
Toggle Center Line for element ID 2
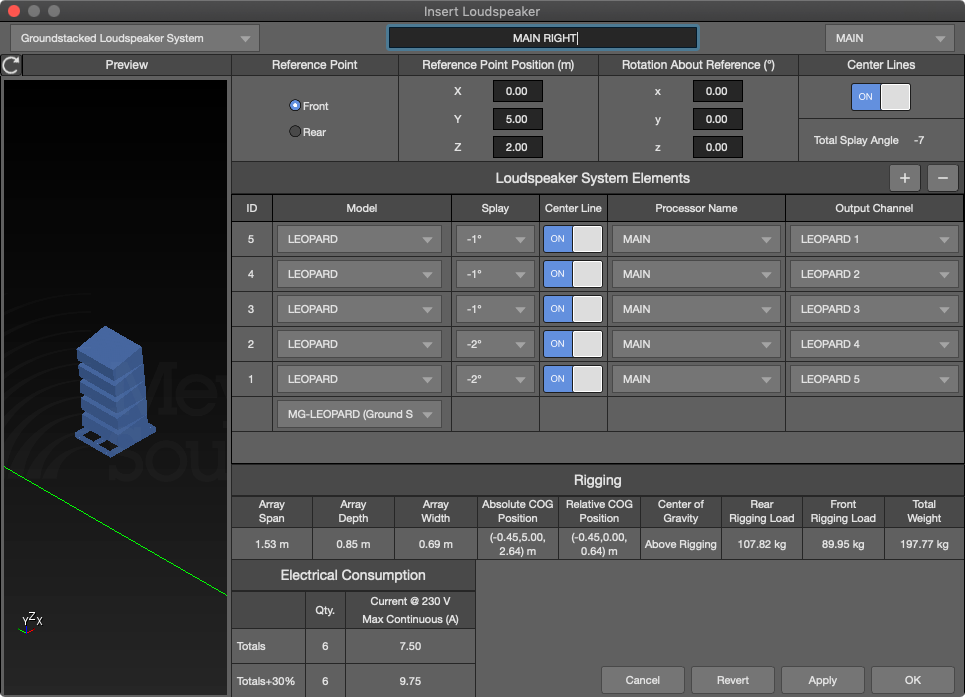click(x=572, y=344)
